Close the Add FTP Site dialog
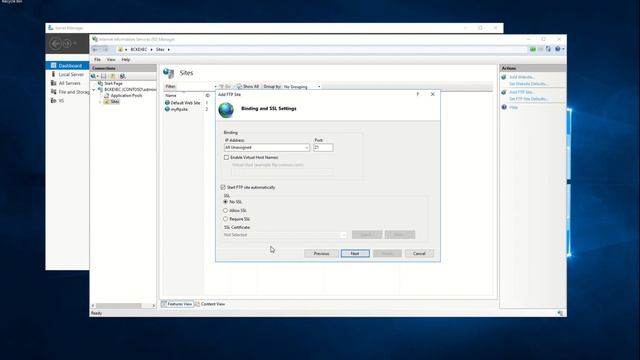Viewport: 640px width, 360px height. pos(433,94)
